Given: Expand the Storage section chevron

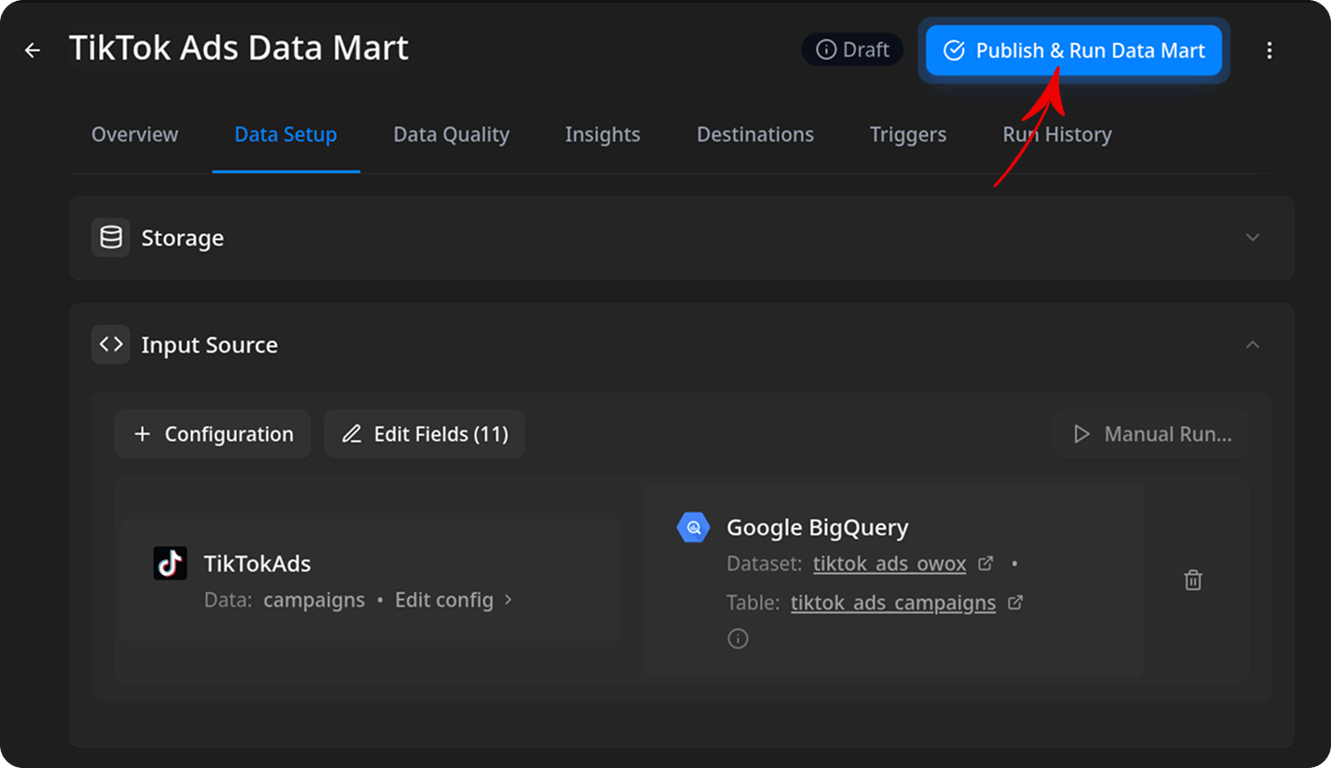Looking at the screenshot, I should coord(1253,238).
